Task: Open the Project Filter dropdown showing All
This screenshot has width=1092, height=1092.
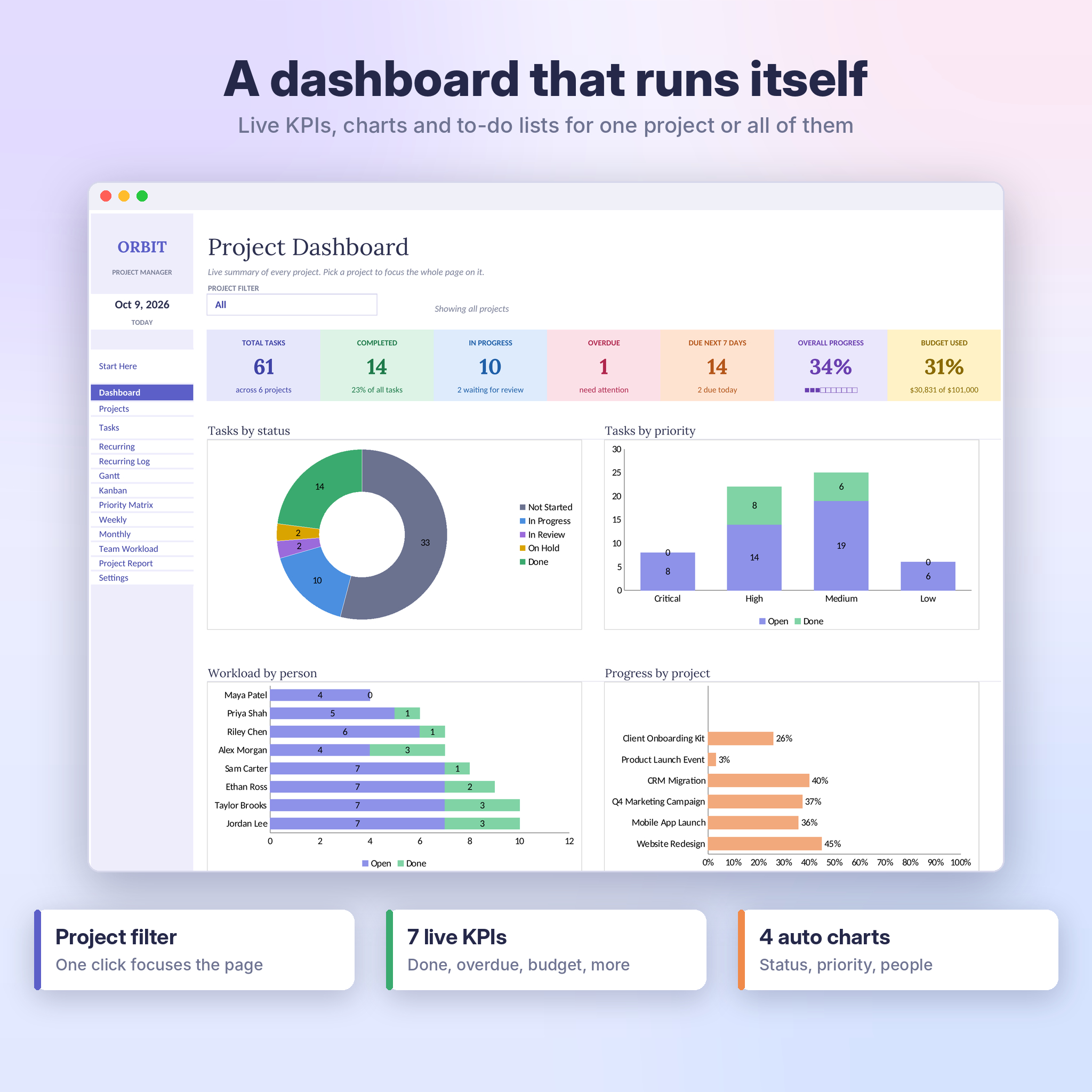Action: tap(292, 304)
